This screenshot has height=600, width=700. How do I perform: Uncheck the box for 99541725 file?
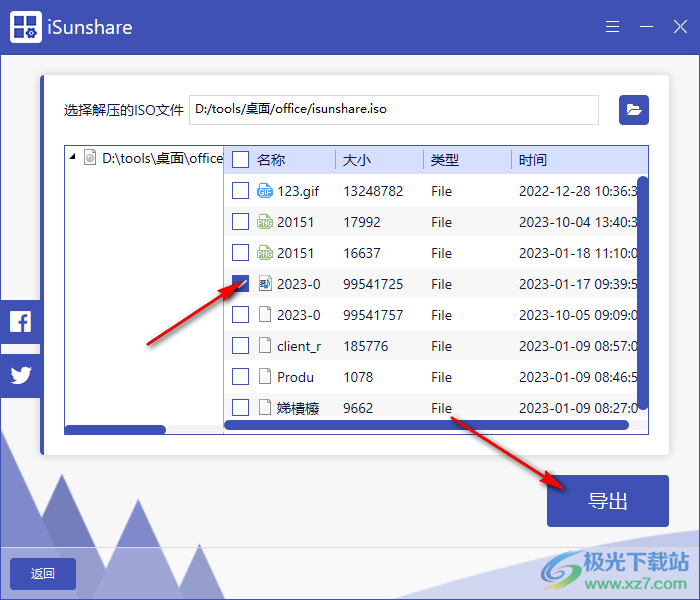(240, 283)
